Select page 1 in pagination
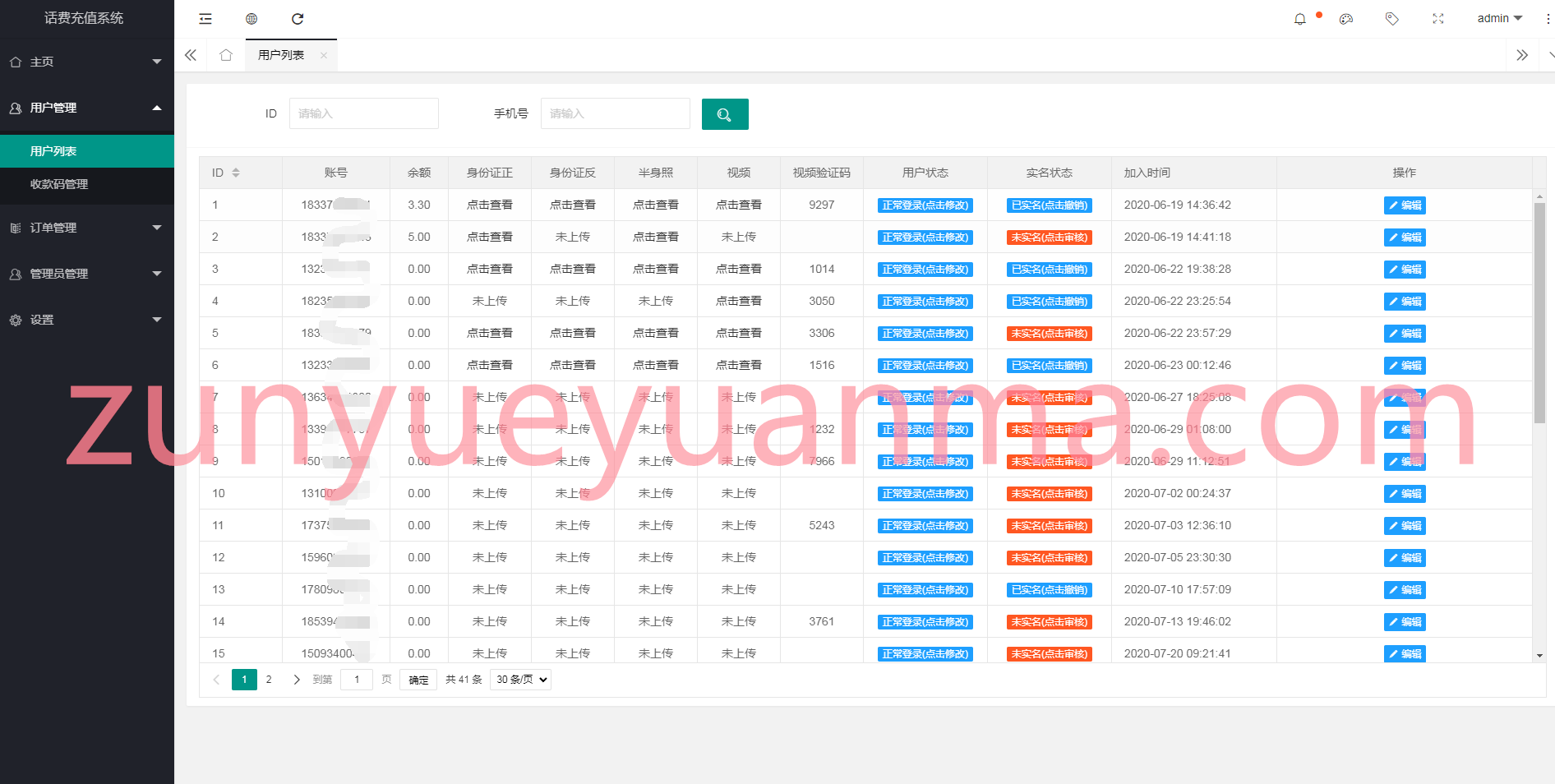 (244, 680)
